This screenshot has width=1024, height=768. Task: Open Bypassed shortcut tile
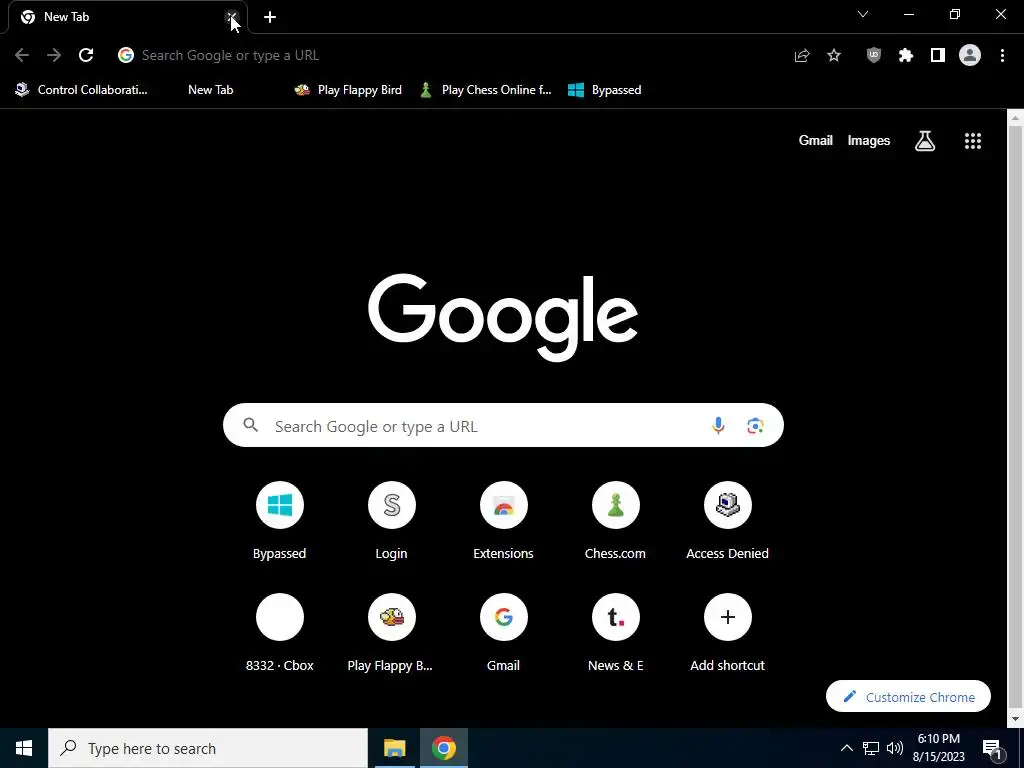[x=280, y=521]
